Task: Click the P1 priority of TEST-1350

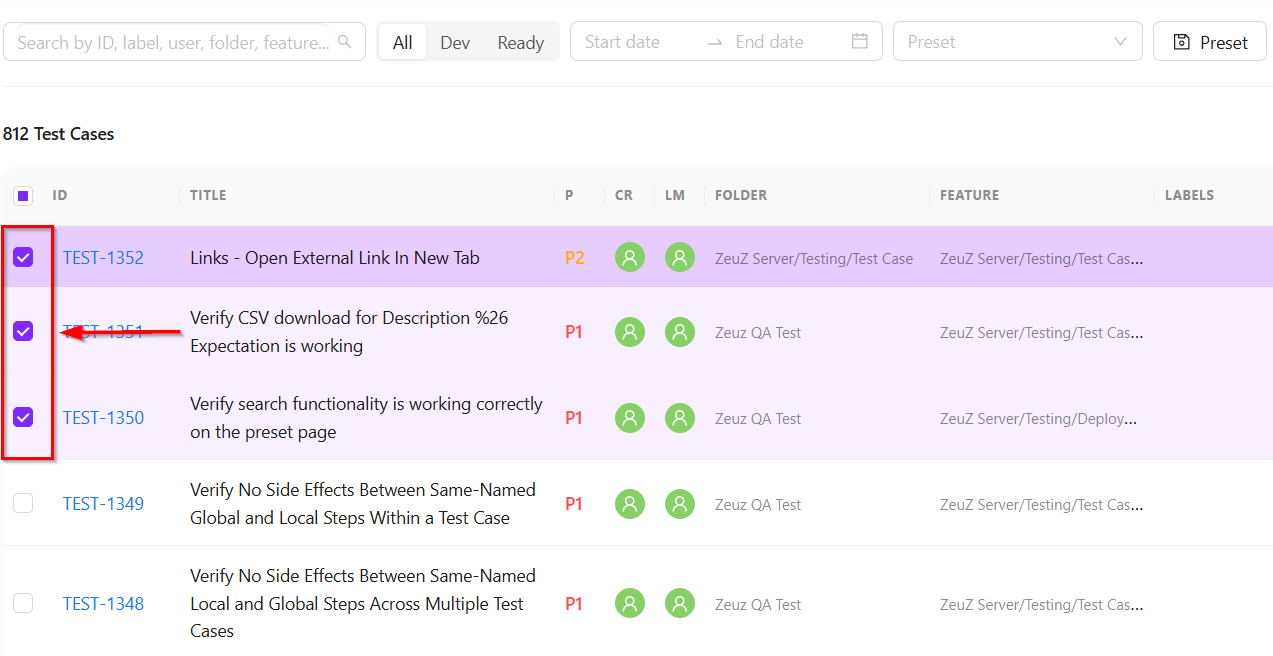Action: (573, 418)
